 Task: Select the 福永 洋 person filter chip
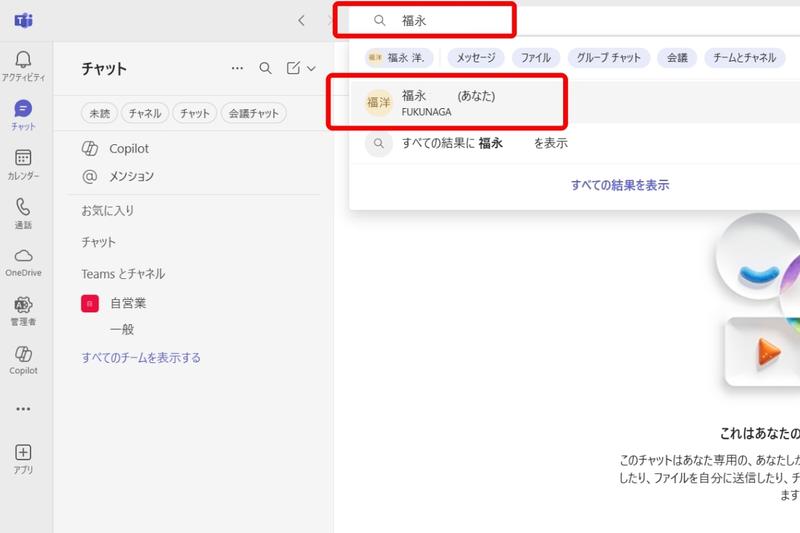click(x=399, y=58)
